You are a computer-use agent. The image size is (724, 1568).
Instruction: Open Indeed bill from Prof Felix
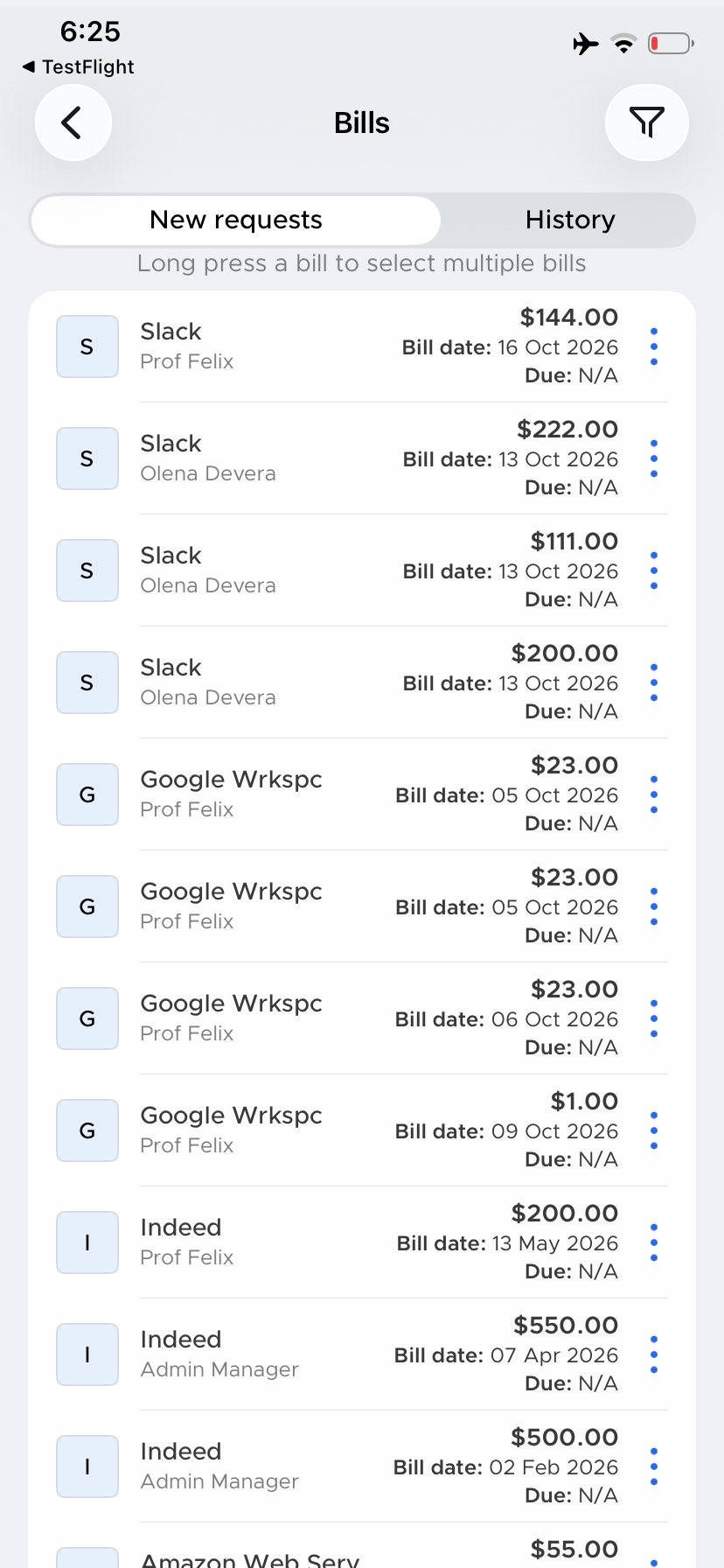coord(362,1242)
